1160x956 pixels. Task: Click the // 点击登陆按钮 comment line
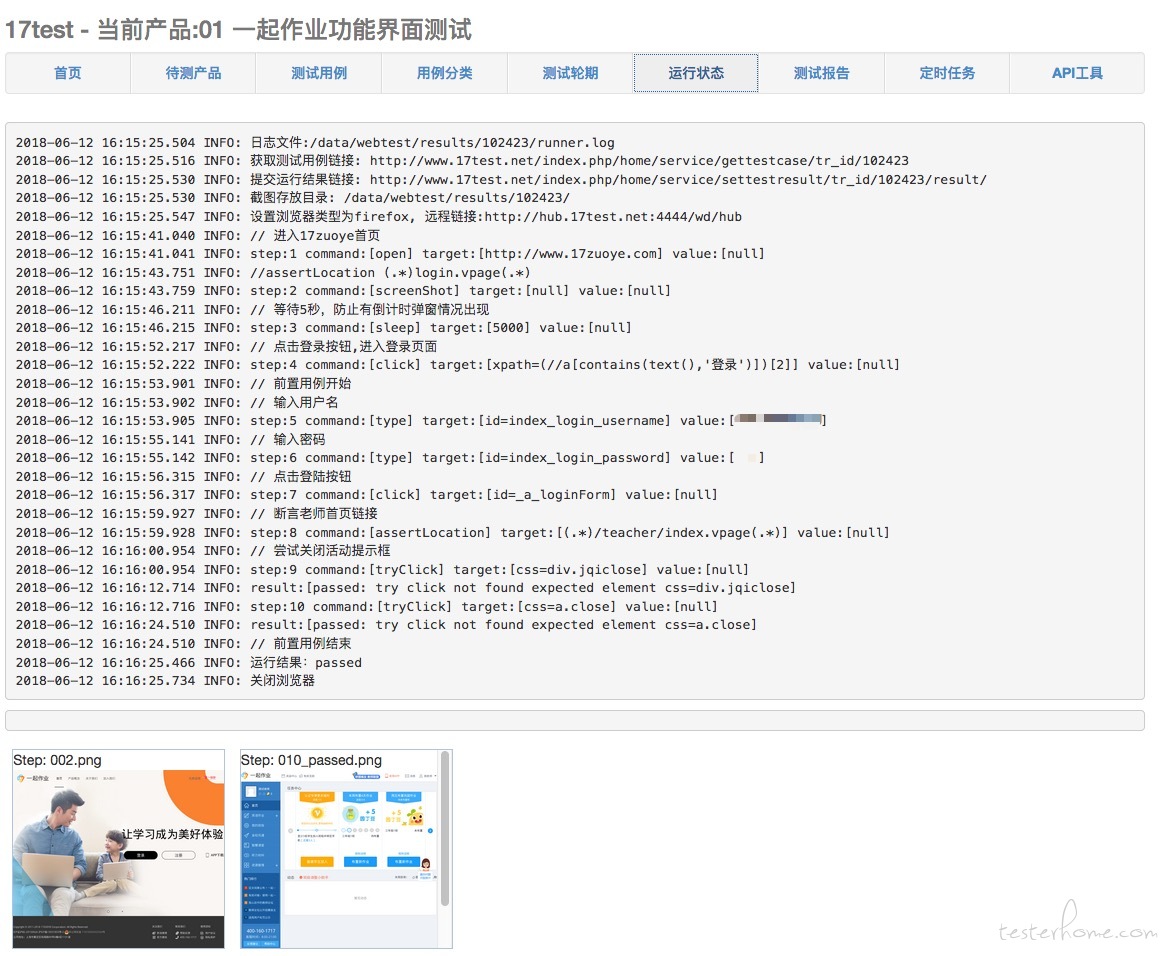coord(183,477)
